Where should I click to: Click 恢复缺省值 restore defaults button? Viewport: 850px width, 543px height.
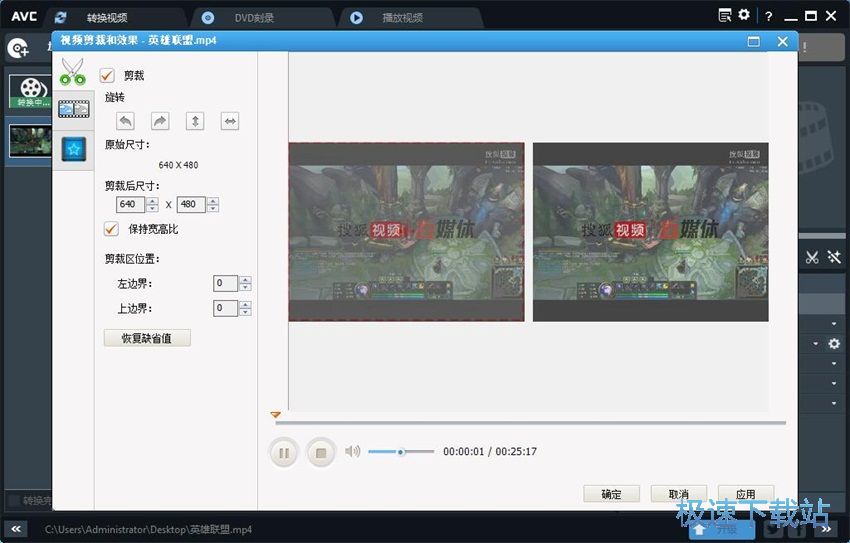click(x=147, y=338)
